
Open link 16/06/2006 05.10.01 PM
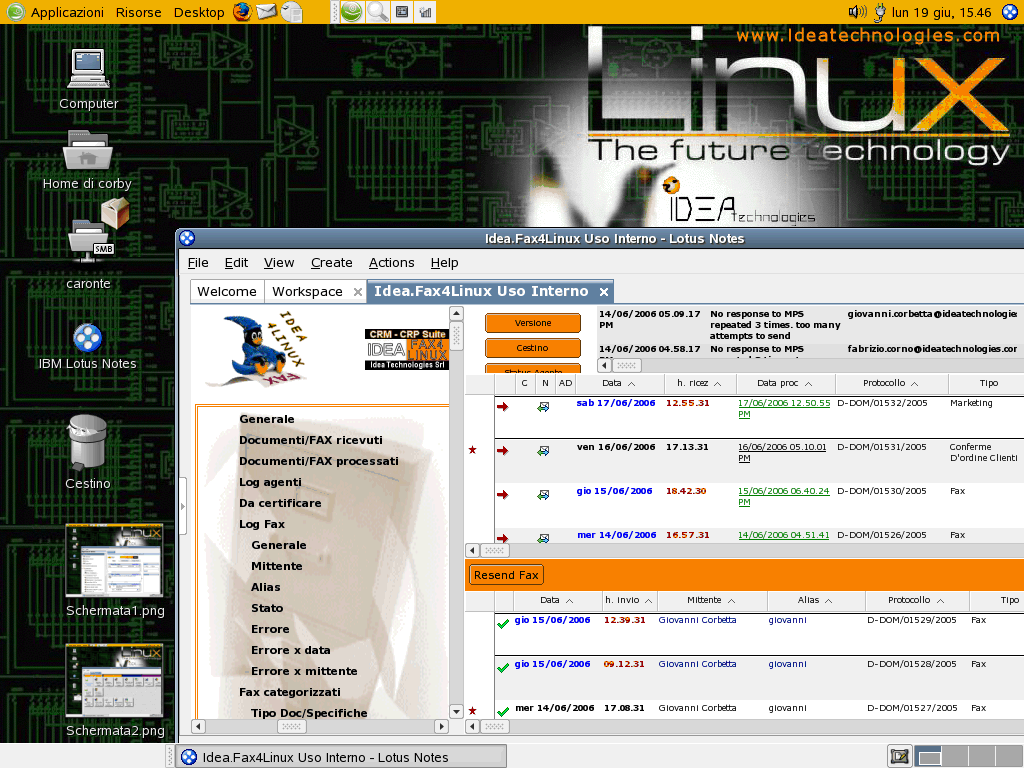pos(782,453)
